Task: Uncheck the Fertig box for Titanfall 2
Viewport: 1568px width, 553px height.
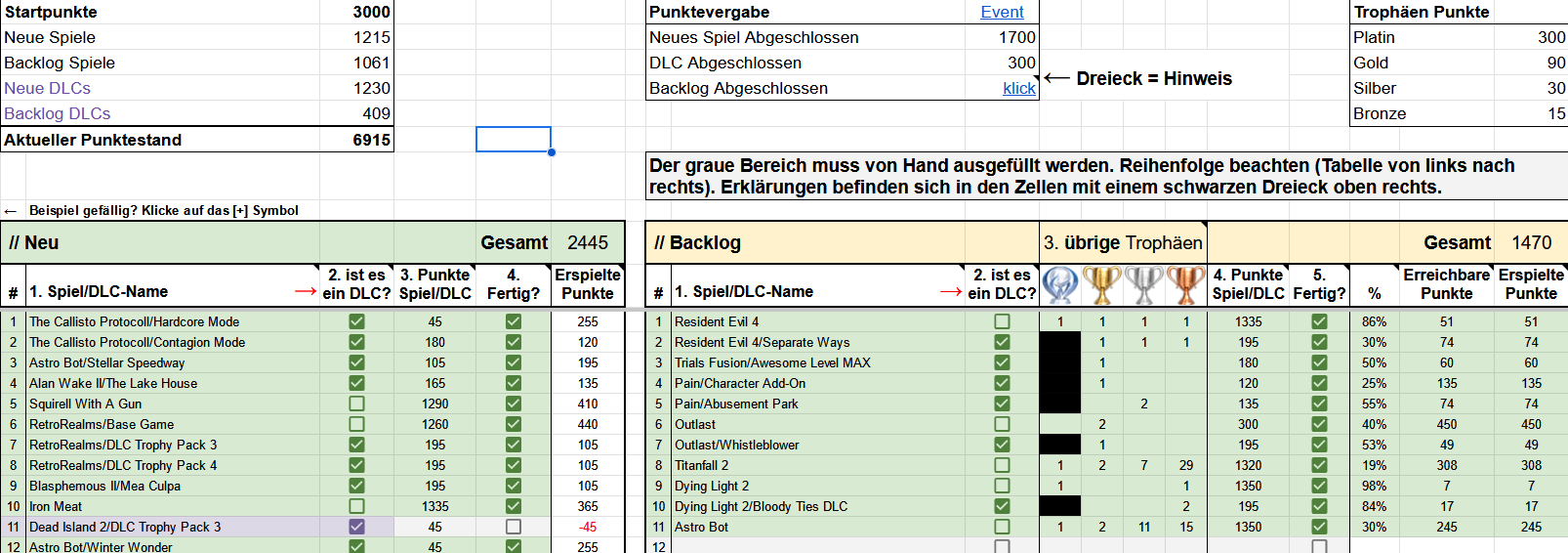Action: tap(1319, 465)
